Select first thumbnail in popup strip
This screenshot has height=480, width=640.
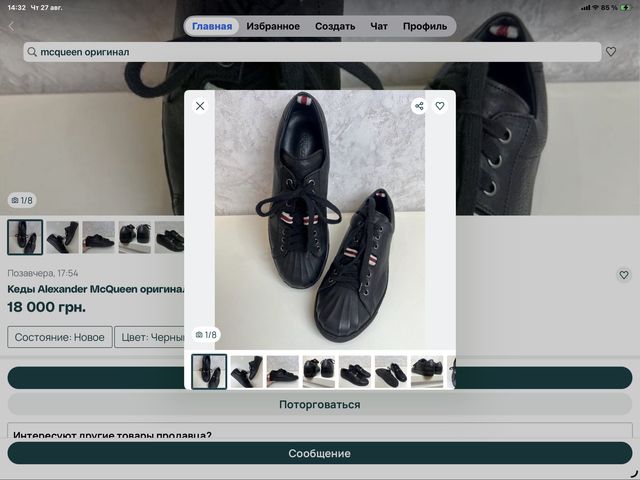[x=209, y=371]
